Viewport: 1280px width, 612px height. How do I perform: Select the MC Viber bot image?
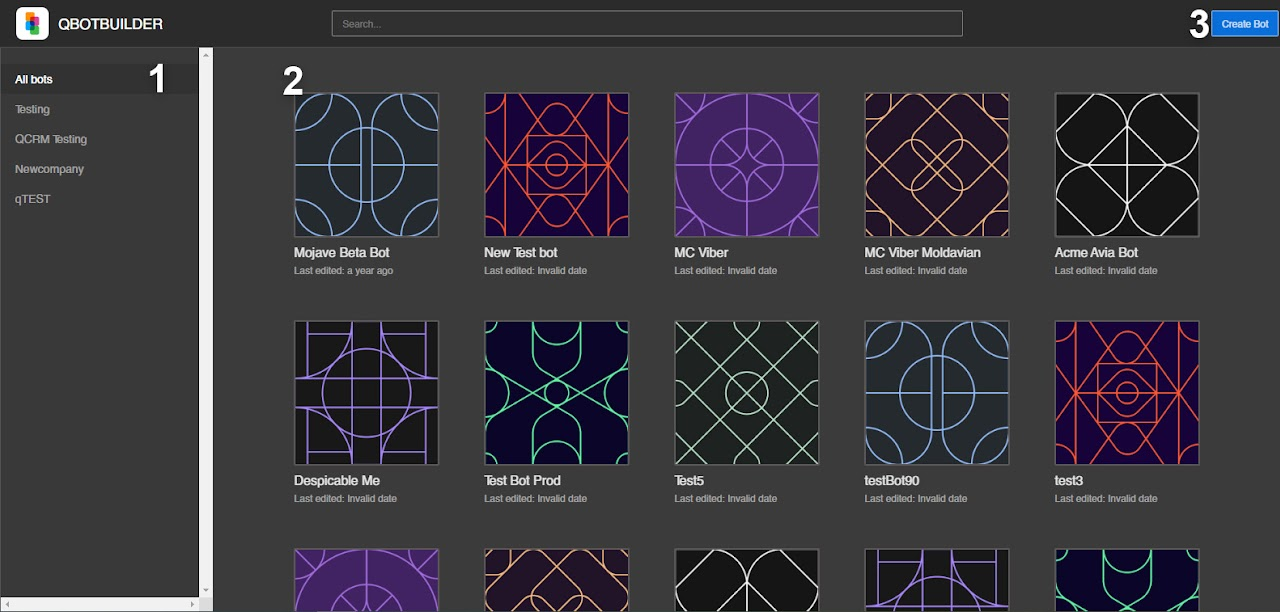(746, 165)
